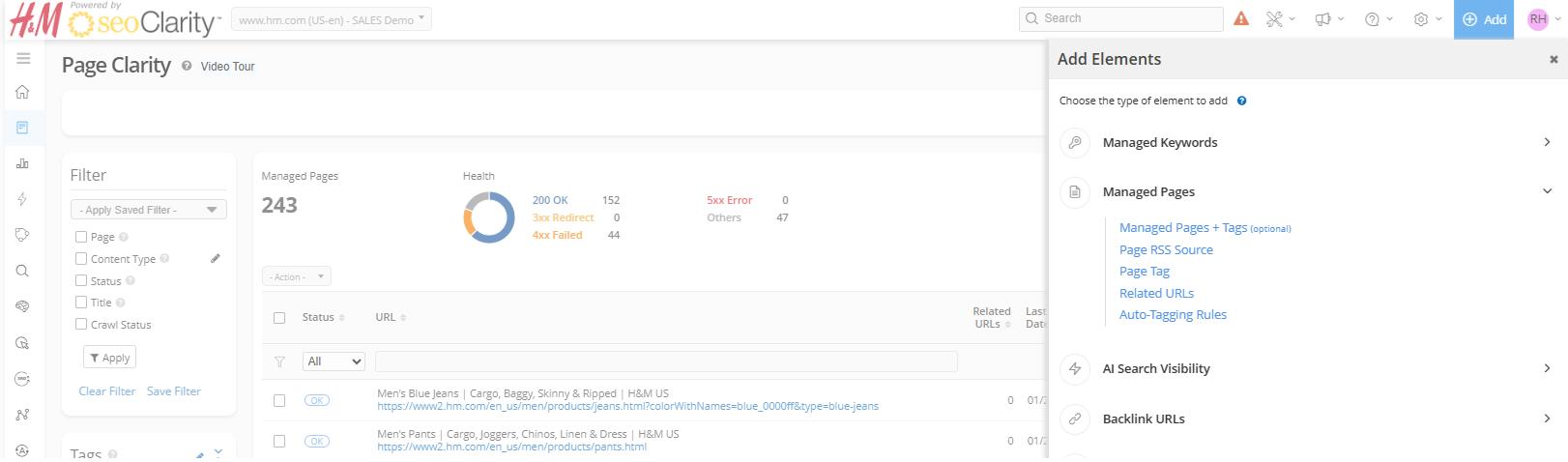Edit Content Type with pencil icon

[x=216, y=258]
